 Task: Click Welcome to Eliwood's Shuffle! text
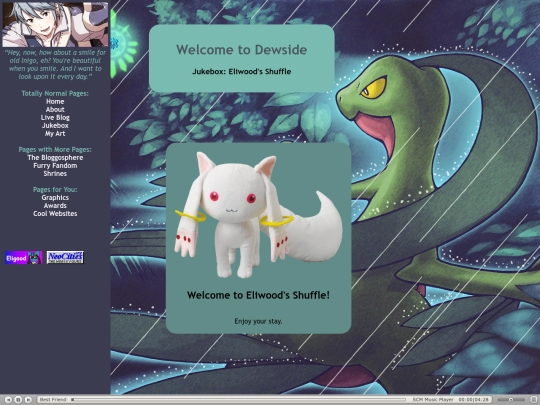[258, 295]
